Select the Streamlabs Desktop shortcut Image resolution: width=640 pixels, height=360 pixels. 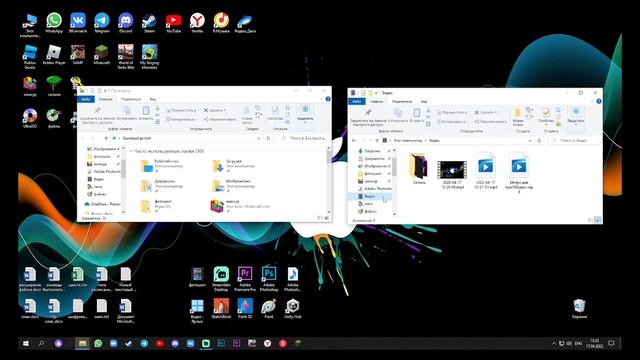[221, 279]
